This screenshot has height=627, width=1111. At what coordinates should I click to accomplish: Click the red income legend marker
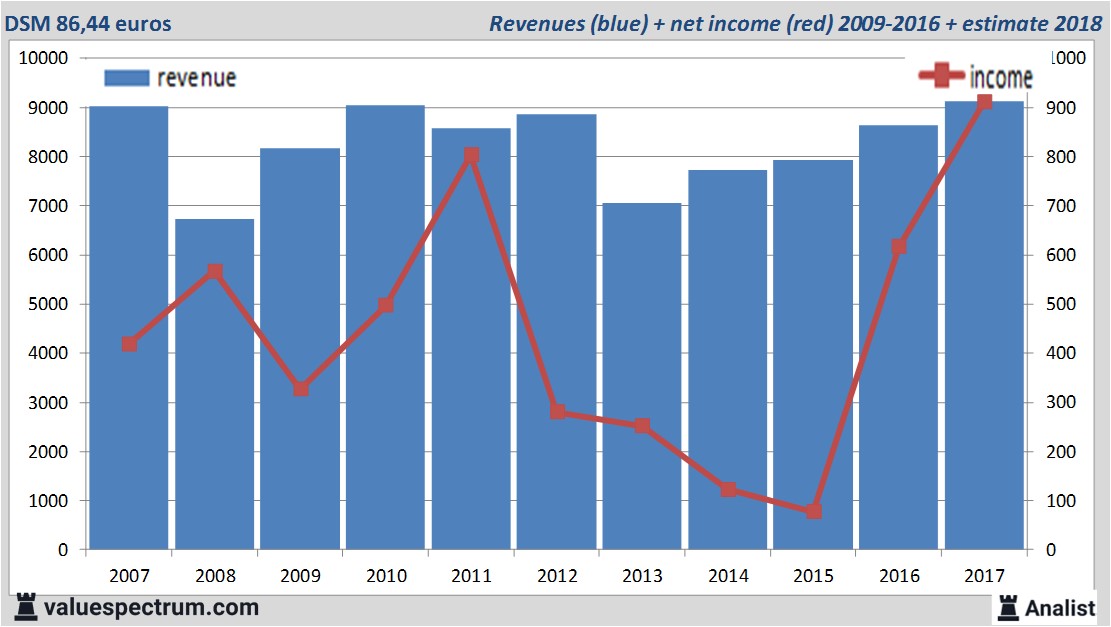coord(941,75)
